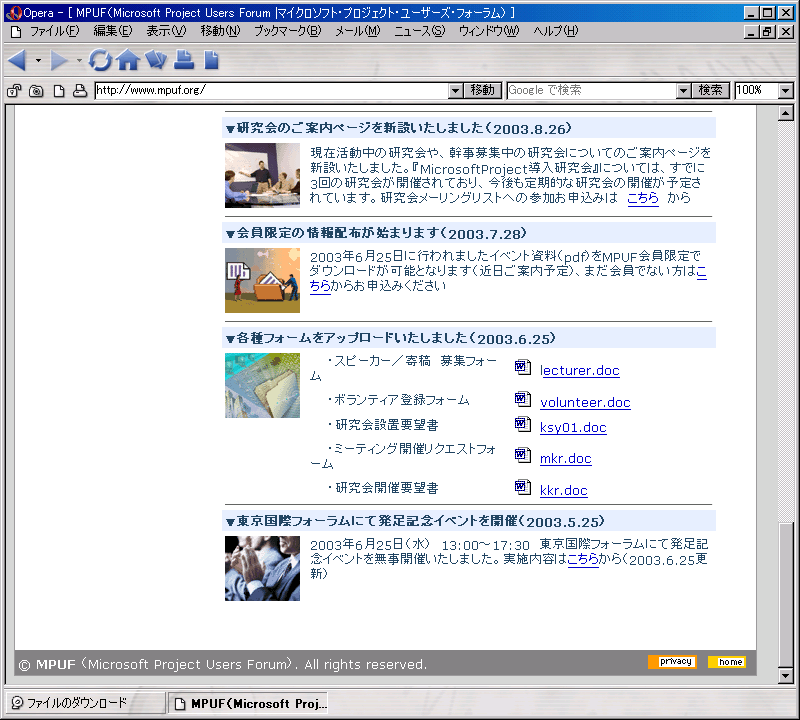Click the document icon in the menu bar
Image resolution: width=800 pixels, height=720 pixels.
[x=16, y=32]
